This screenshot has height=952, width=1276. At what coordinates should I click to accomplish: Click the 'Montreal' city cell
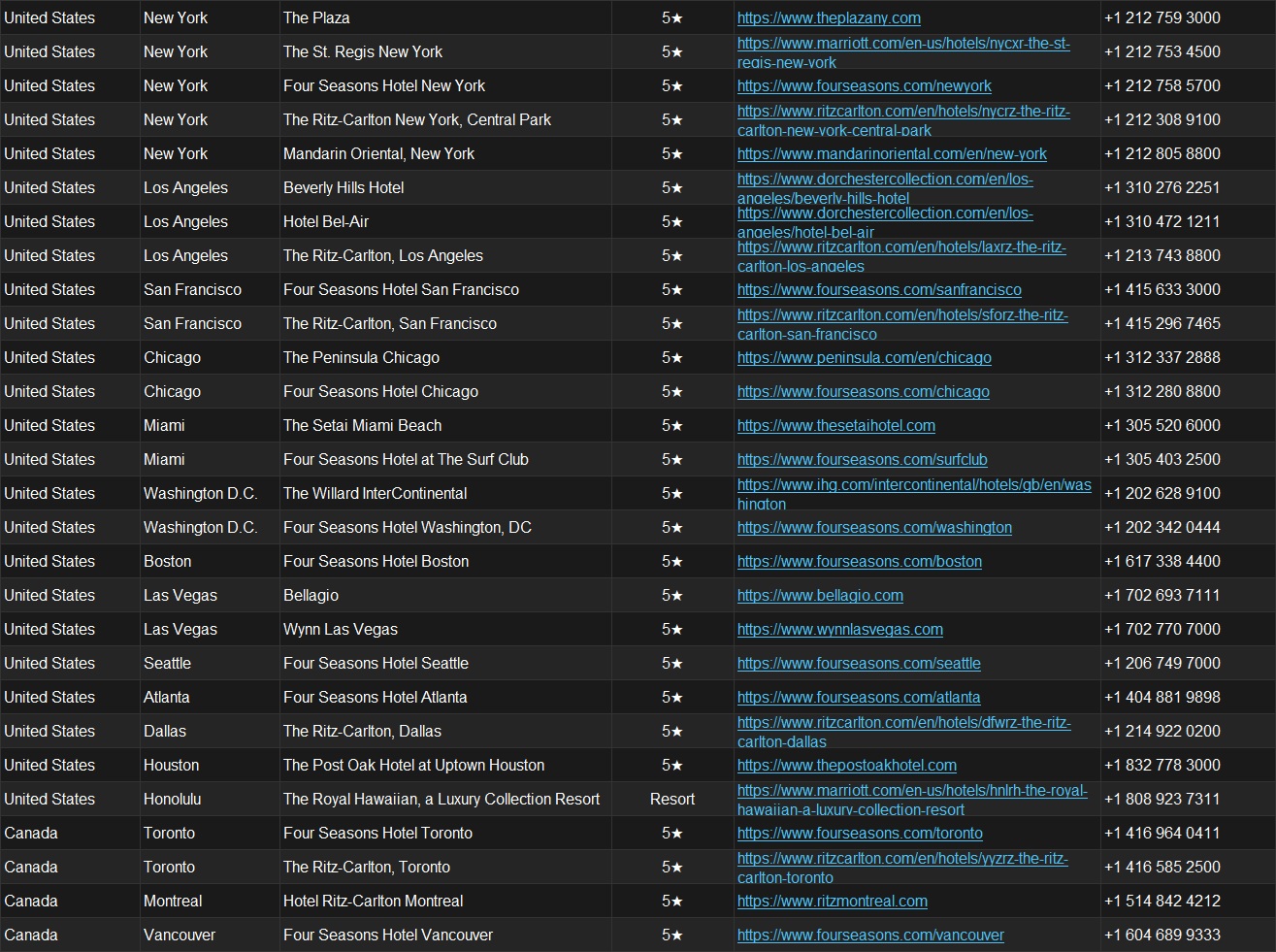(x=210, y=901)
